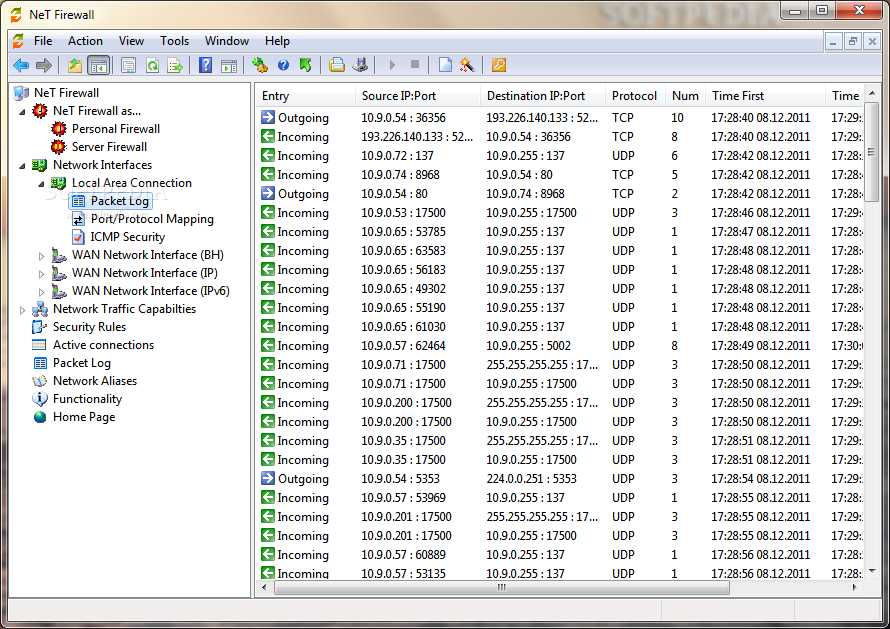Click the horizontal scrollbar thumb in packet list

pos(501,588)
